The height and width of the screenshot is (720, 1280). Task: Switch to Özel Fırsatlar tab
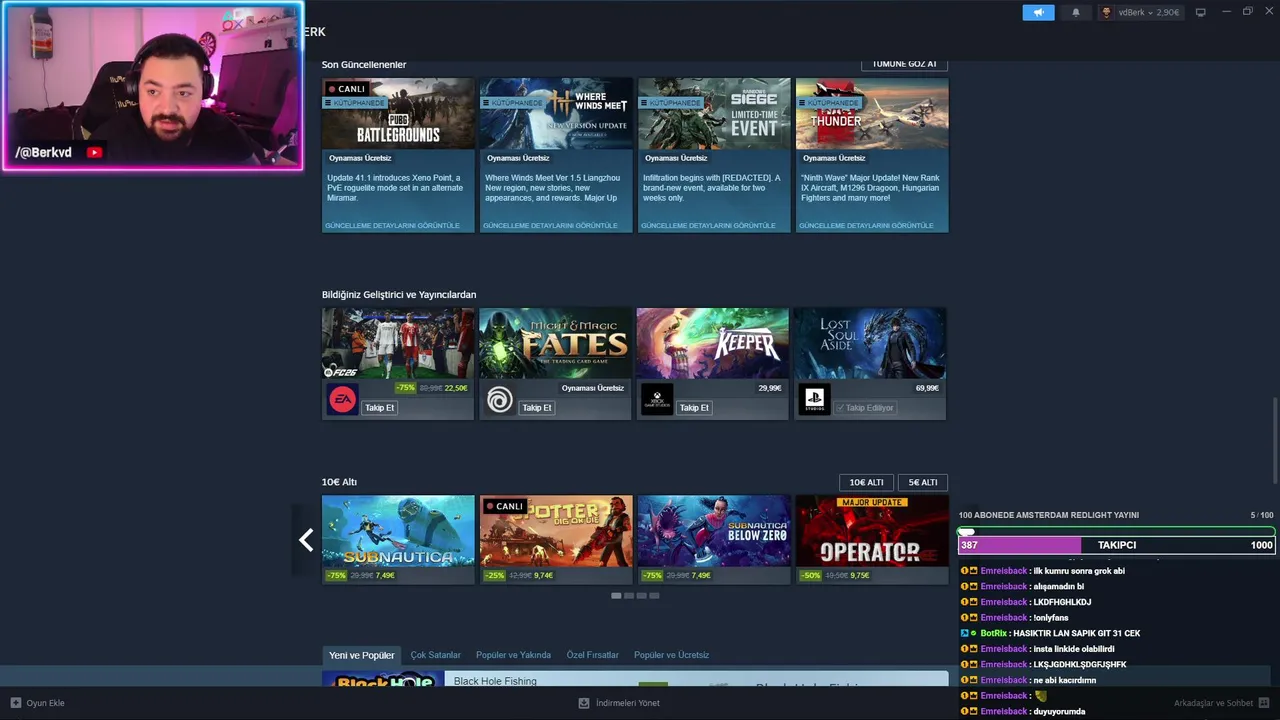[x=593, y=656]
